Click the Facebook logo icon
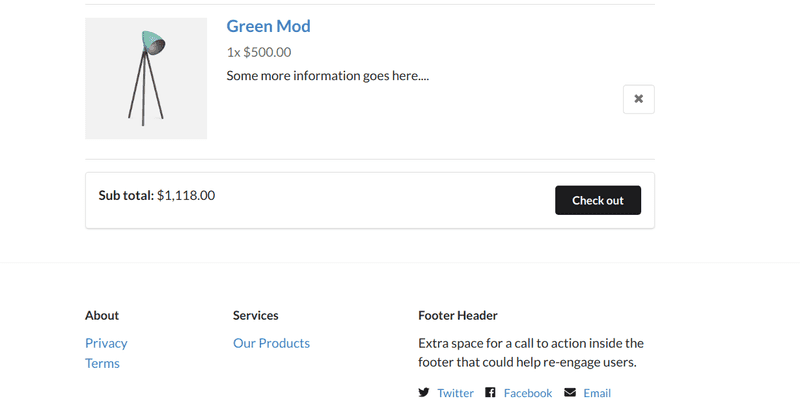Screen dimensions: 800x407 coord(490,392)
